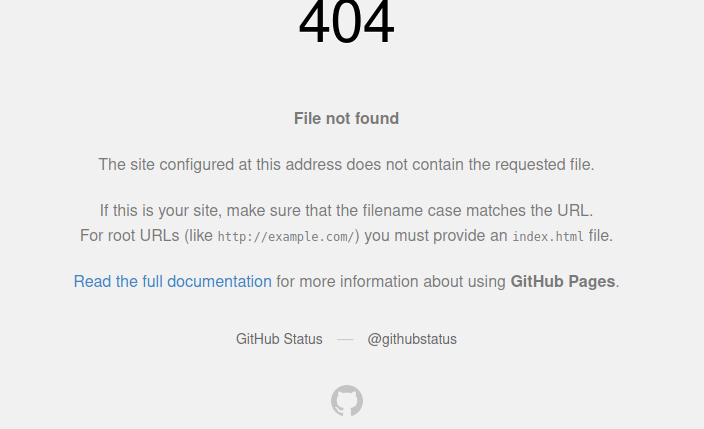Click the line beginning If this is your site

pyautogui.click(x=347, y=211)
